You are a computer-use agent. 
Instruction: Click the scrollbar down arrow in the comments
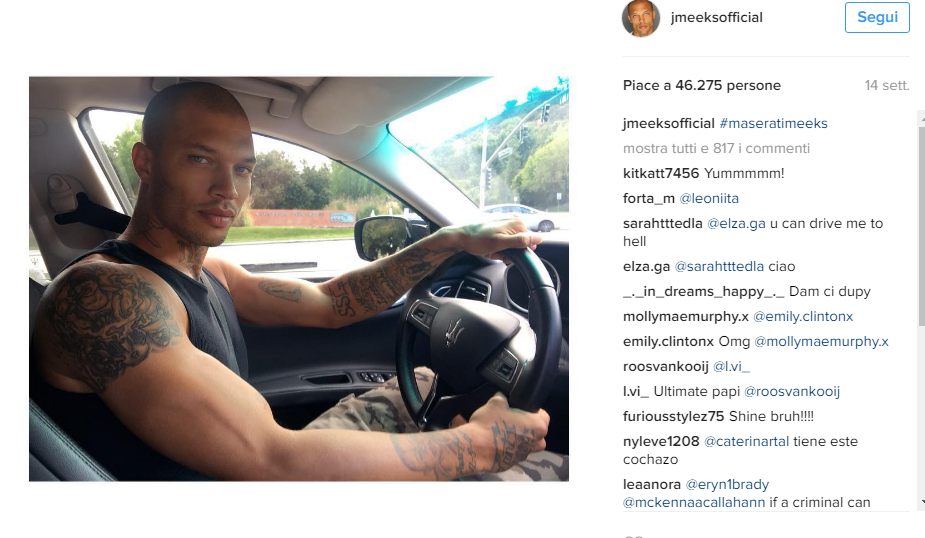[x=921, y=502]
